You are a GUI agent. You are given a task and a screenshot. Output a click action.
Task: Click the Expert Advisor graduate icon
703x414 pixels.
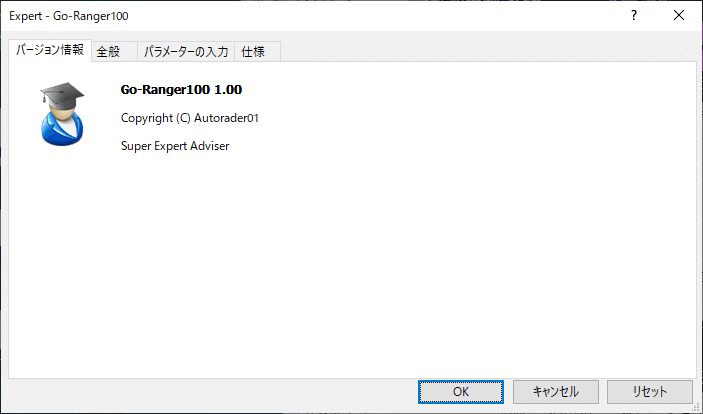pos(62,114)
